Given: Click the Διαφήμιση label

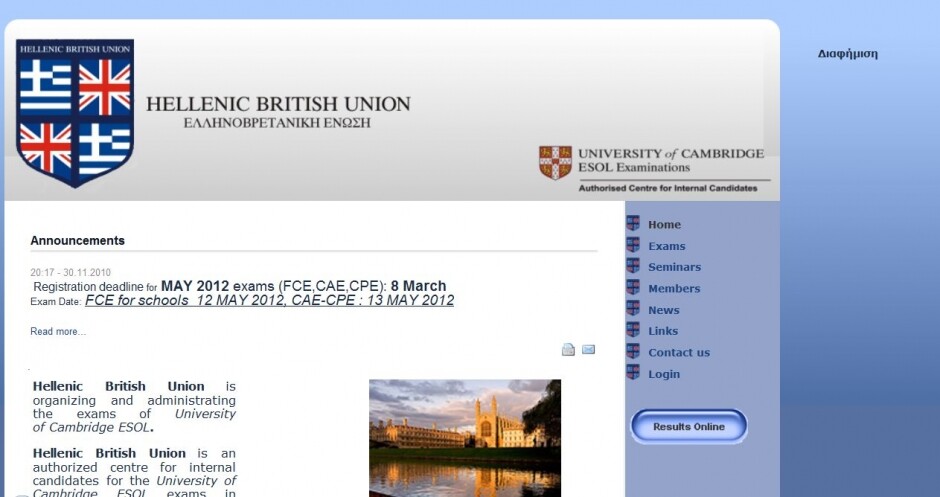Looking at the screenshot, I should (847, 54).
